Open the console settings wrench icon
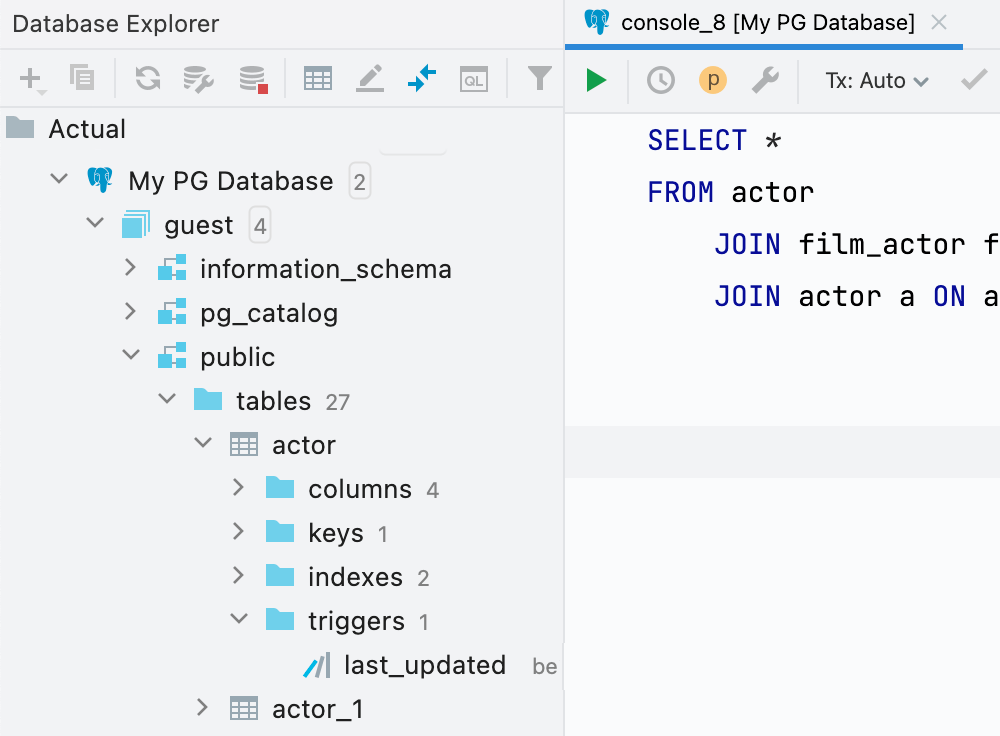Screen dimensions: 1000x736 [x=765, y=80]
